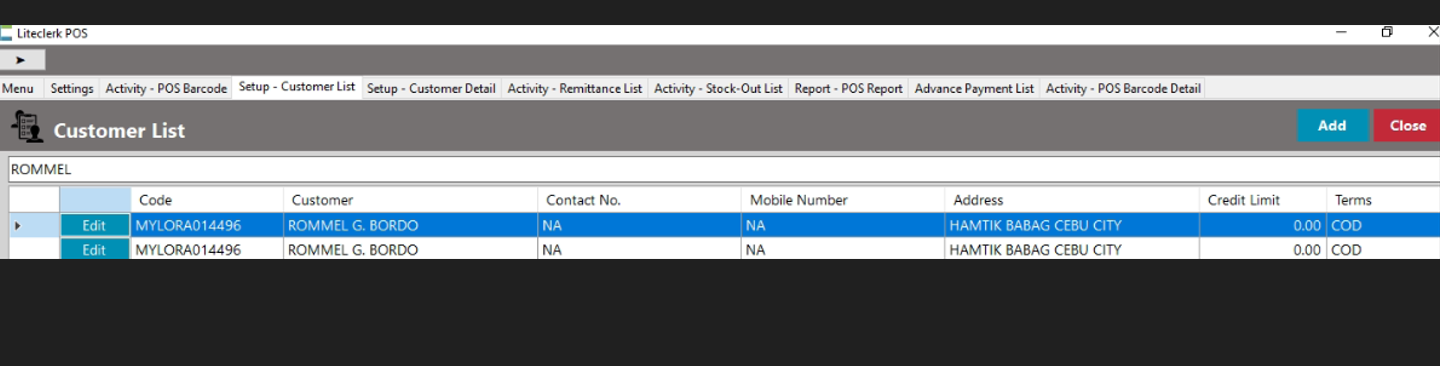Click ROMMEL G. BORDO in the second row

pos(353,250)
